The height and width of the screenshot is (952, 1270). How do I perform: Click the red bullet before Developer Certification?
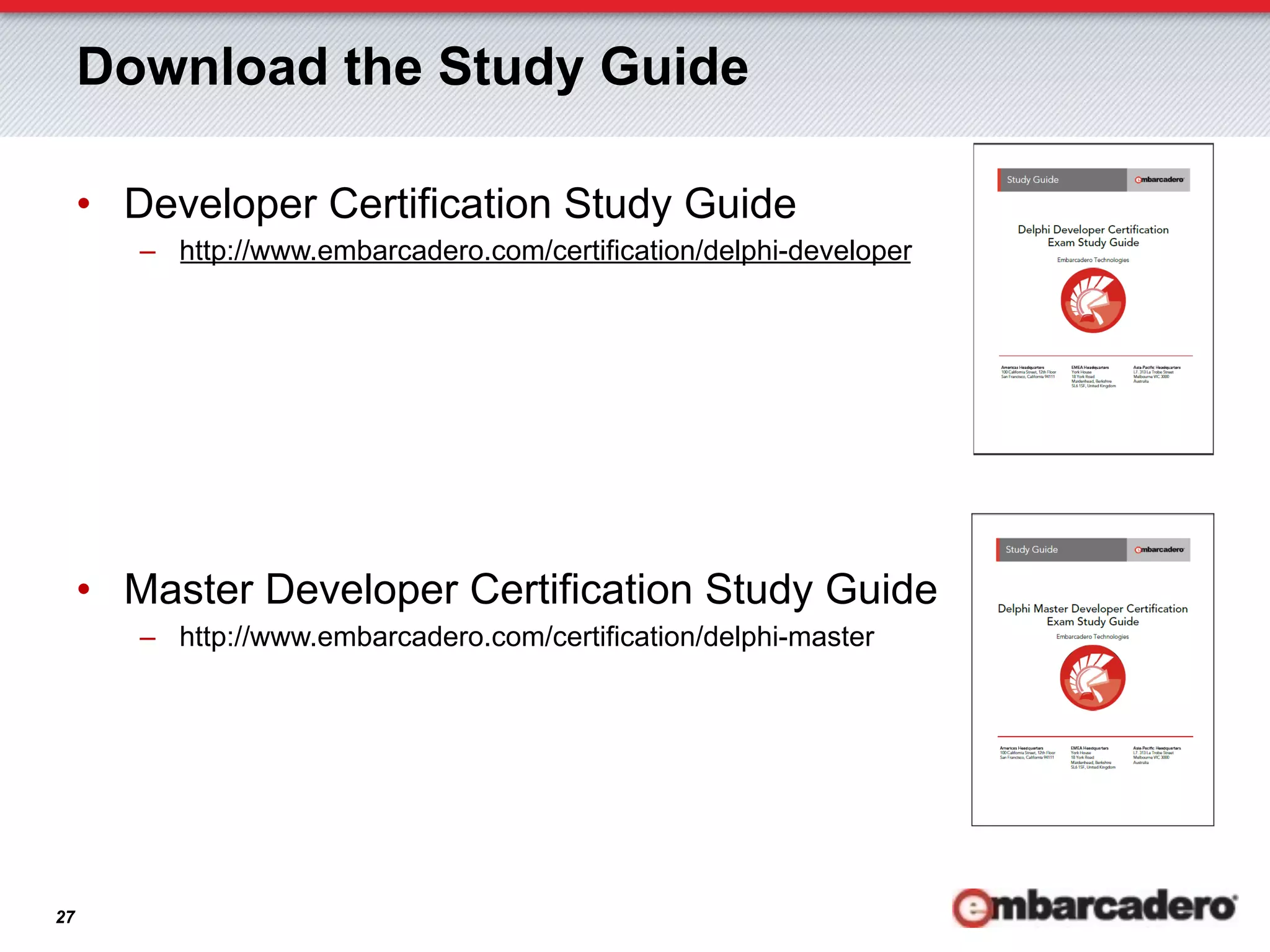(x=84, y=203)
